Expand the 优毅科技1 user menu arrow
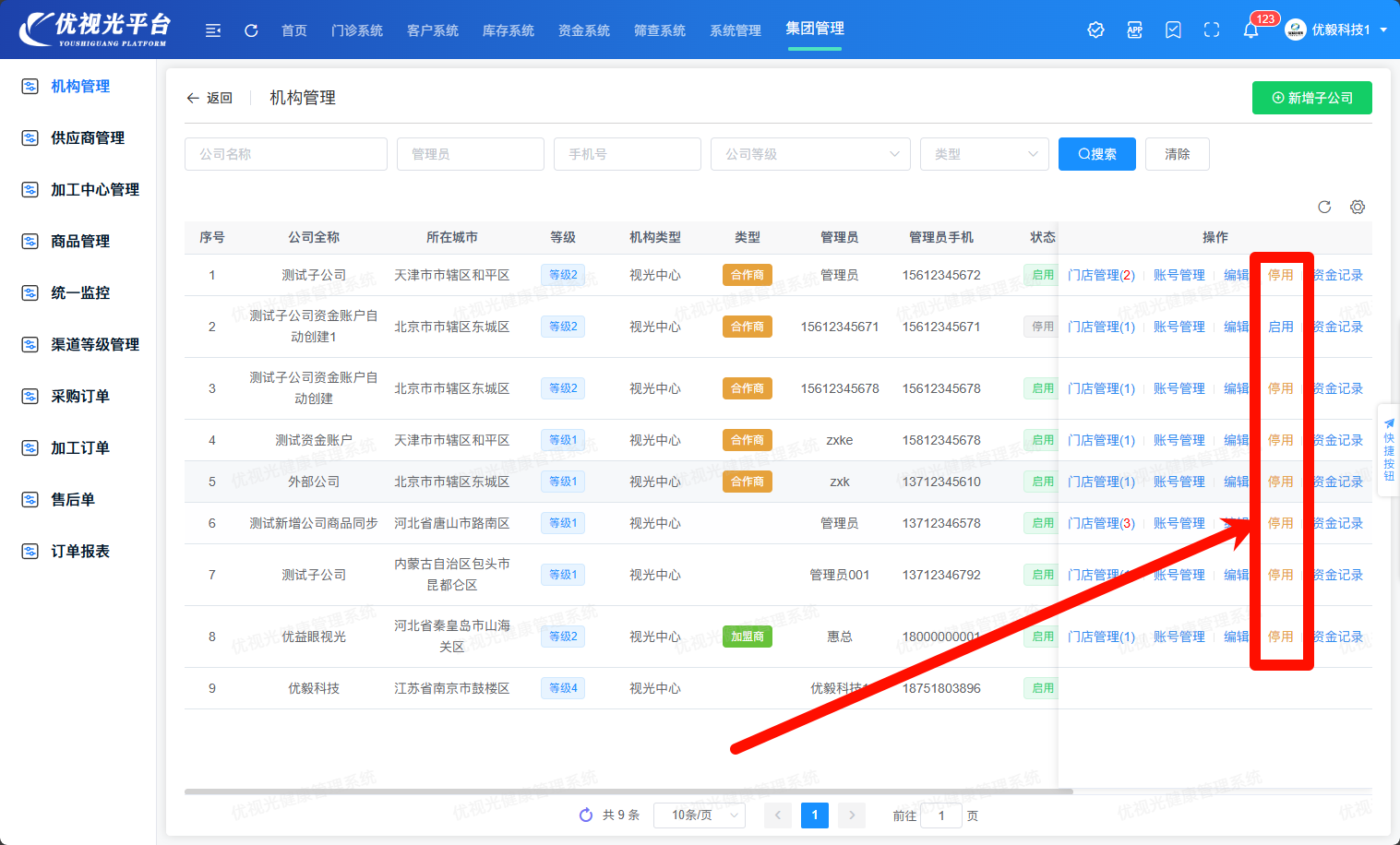Viewport: 1400px width, 845px height. [x=1383, y=30]
